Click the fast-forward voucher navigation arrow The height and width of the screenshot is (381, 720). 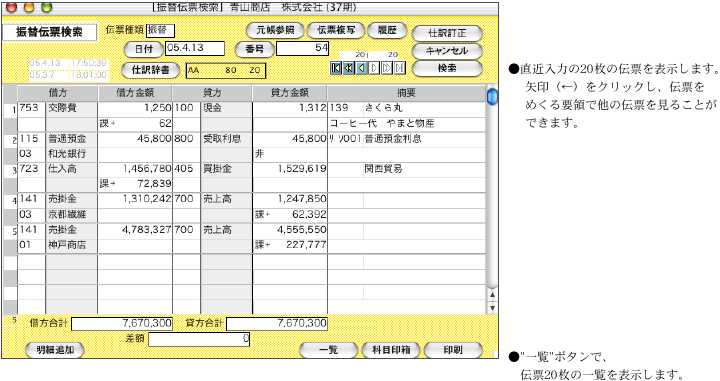[x=387, y=68]
